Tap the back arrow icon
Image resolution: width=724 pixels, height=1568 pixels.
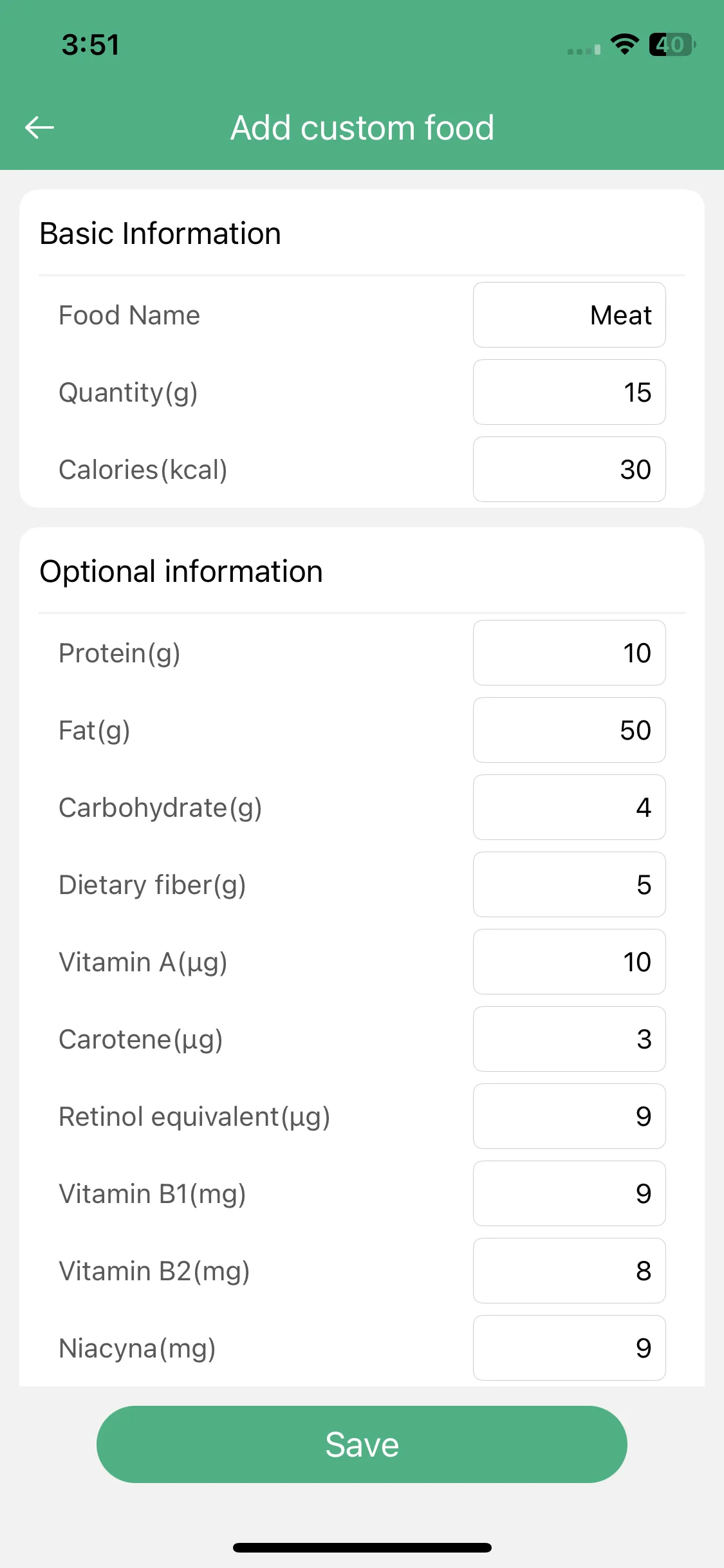(39, 127)
